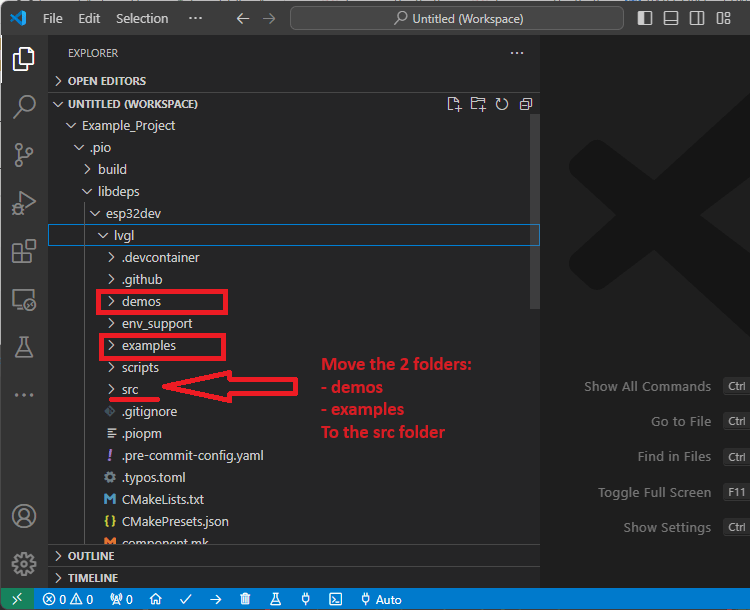Click the VS Code logo icon
This screenshot has width=750, height=610.
[x=18, y=18]
